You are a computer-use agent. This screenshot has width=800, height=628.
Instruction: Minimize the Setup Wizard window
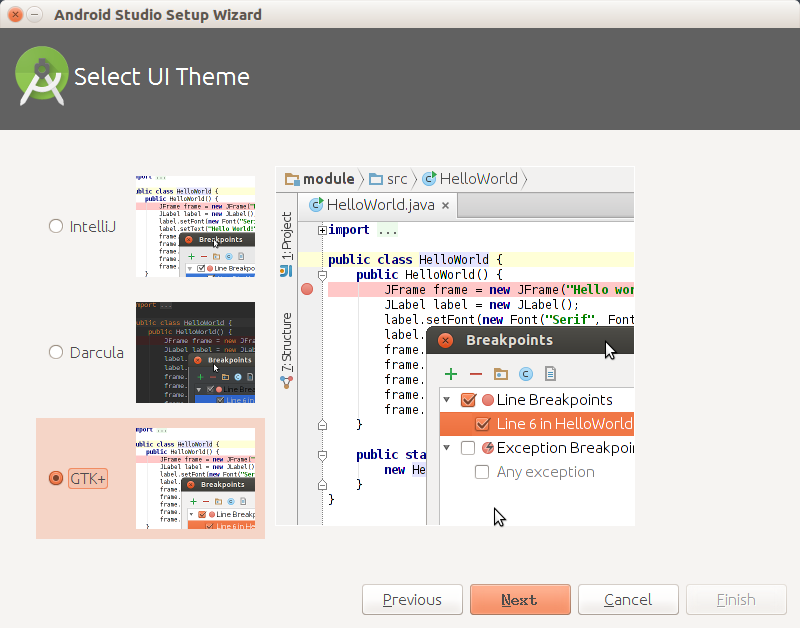coord(34,14)
